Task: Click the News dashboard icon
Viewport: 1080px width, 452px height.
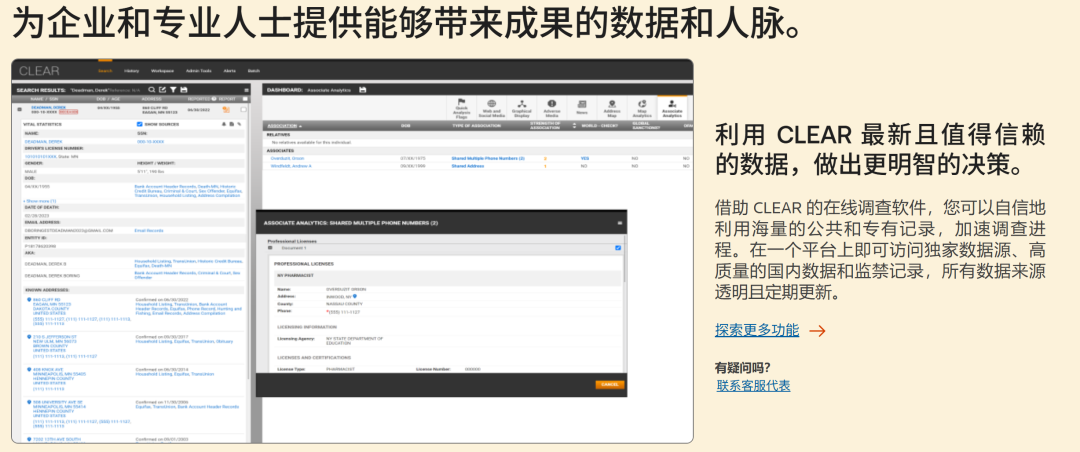Action: (x=582, y=108)
